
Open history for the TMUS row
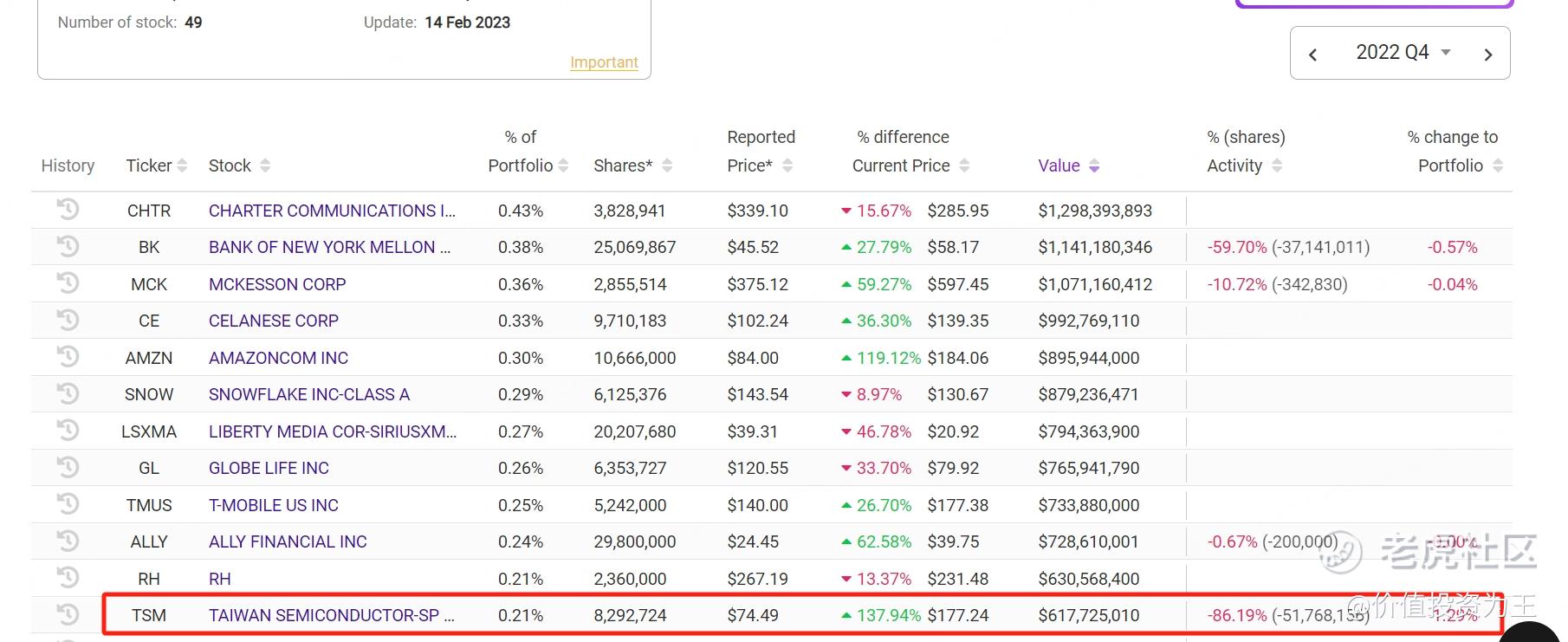68,504
